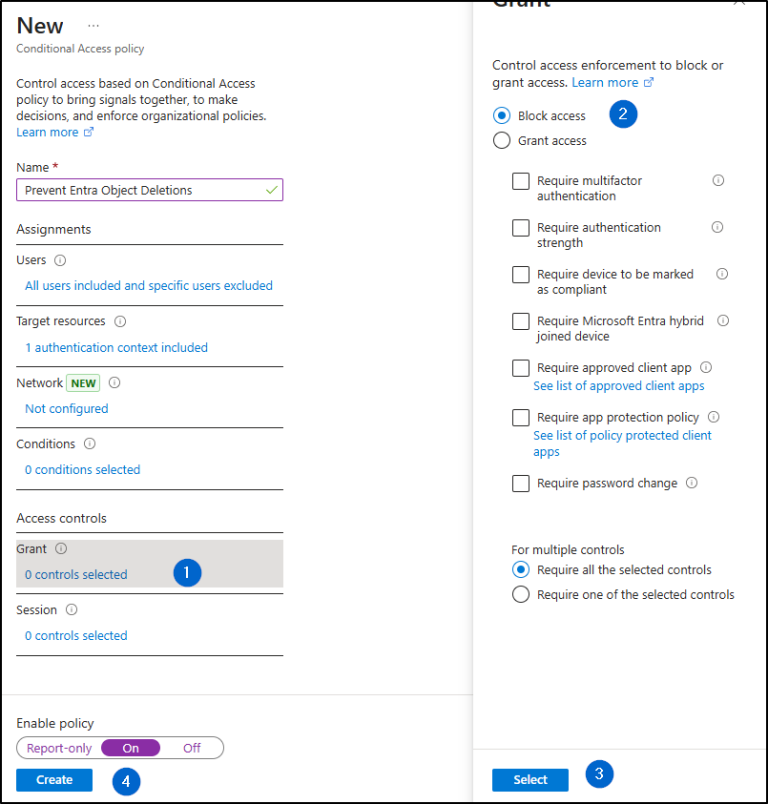Click the Create button
Screen dimensions: 768x804
click(x=54, y=780)
